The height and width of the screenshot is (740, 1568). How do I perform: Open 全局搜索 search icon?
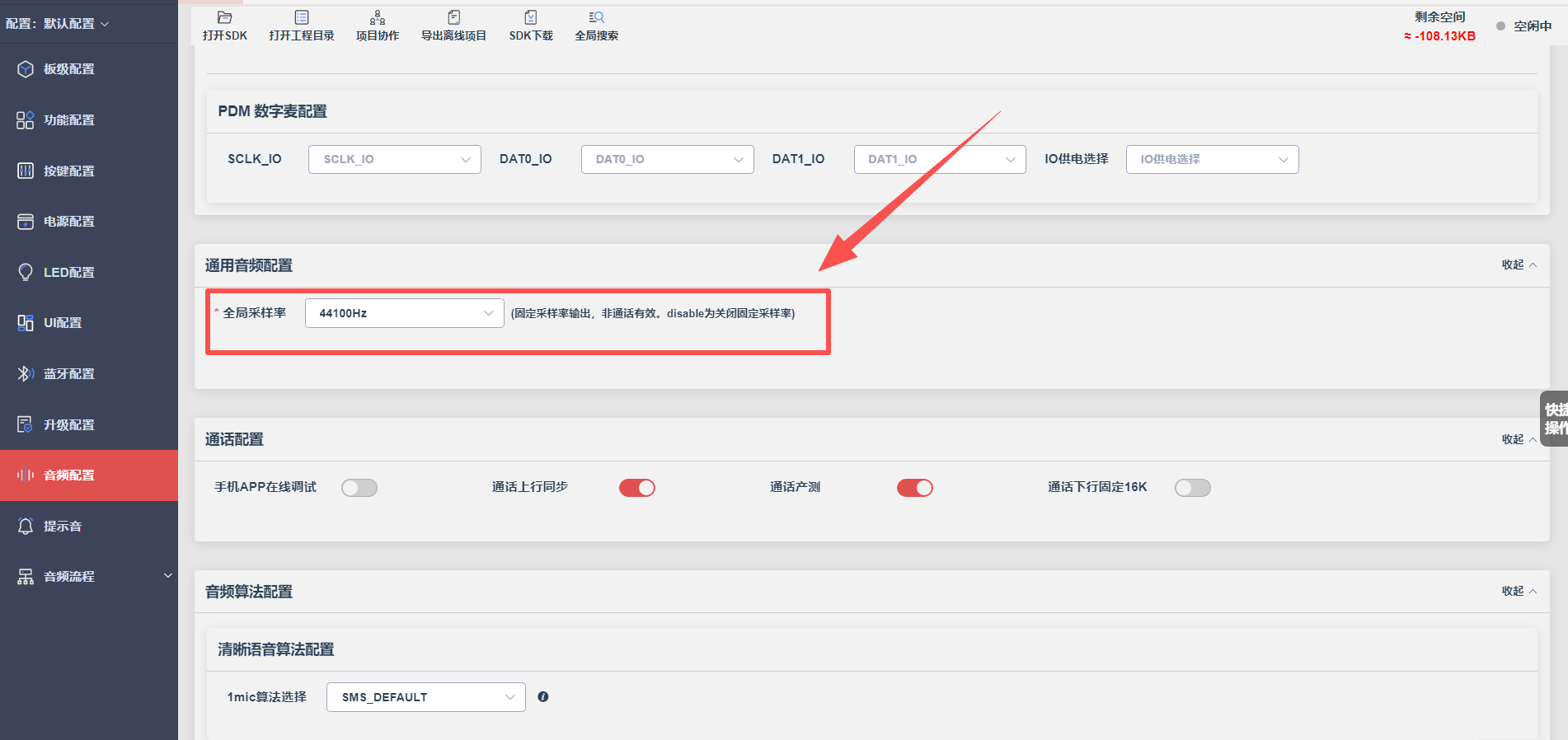[597, 17]
